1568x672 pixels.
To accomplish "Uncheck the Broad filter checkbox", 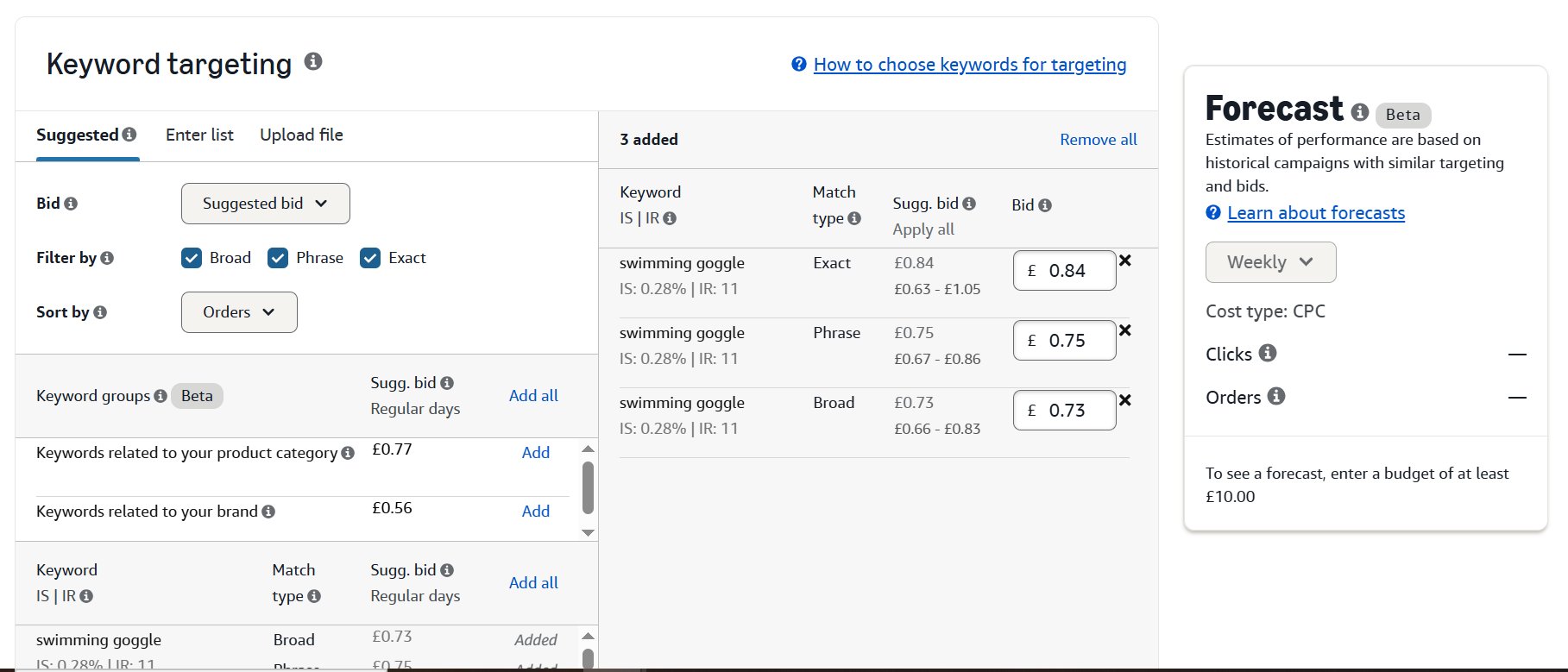I will pos(192,258).
